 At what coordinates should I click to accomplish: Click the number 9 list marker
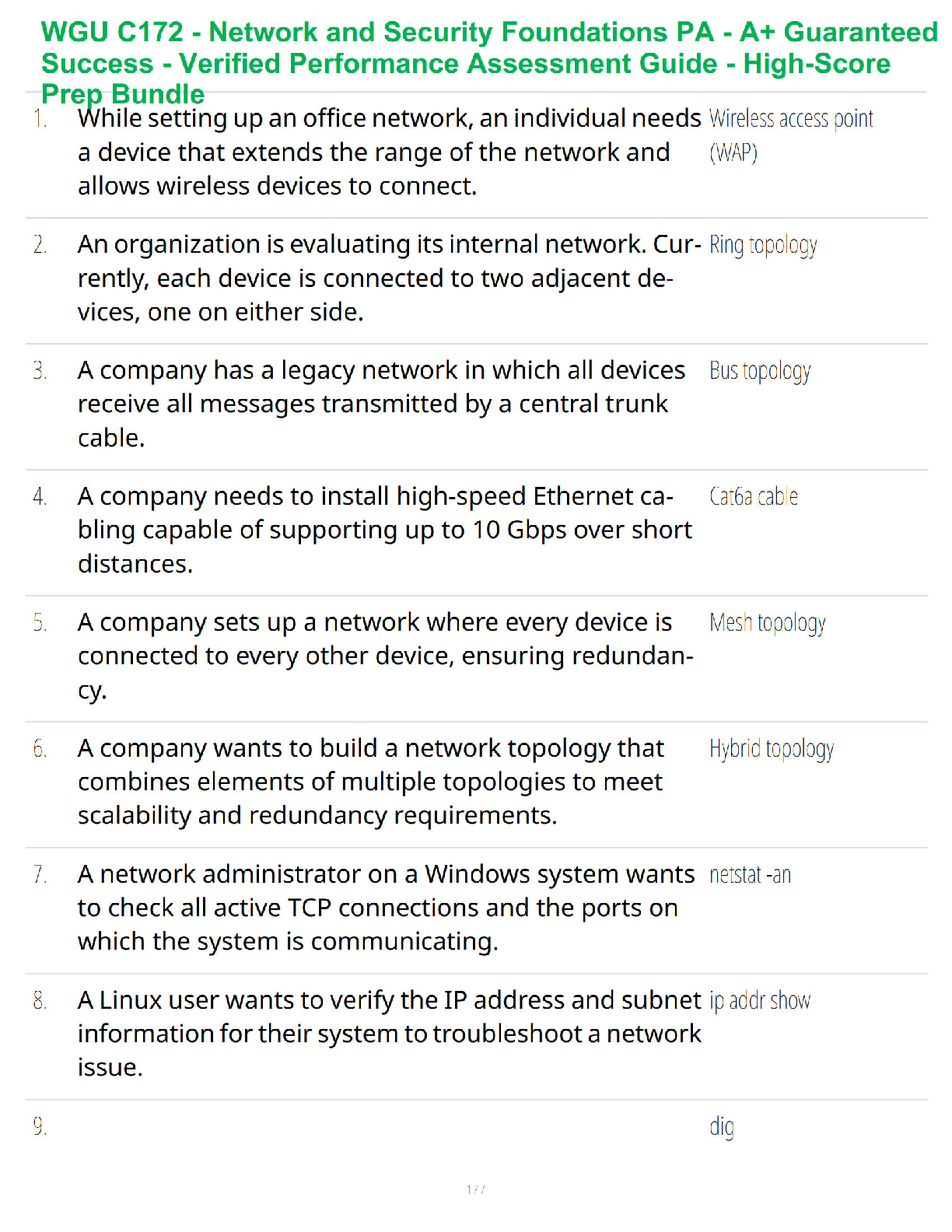coord(40,1127)
